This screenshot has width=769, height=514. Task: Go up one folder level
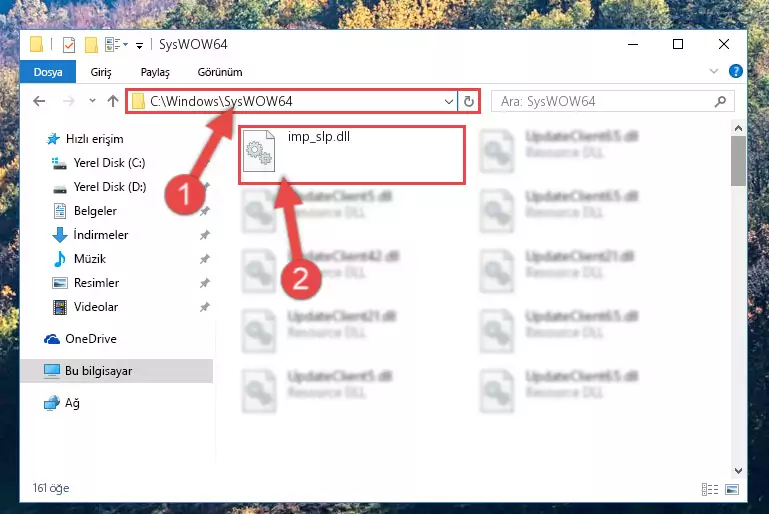113,102
